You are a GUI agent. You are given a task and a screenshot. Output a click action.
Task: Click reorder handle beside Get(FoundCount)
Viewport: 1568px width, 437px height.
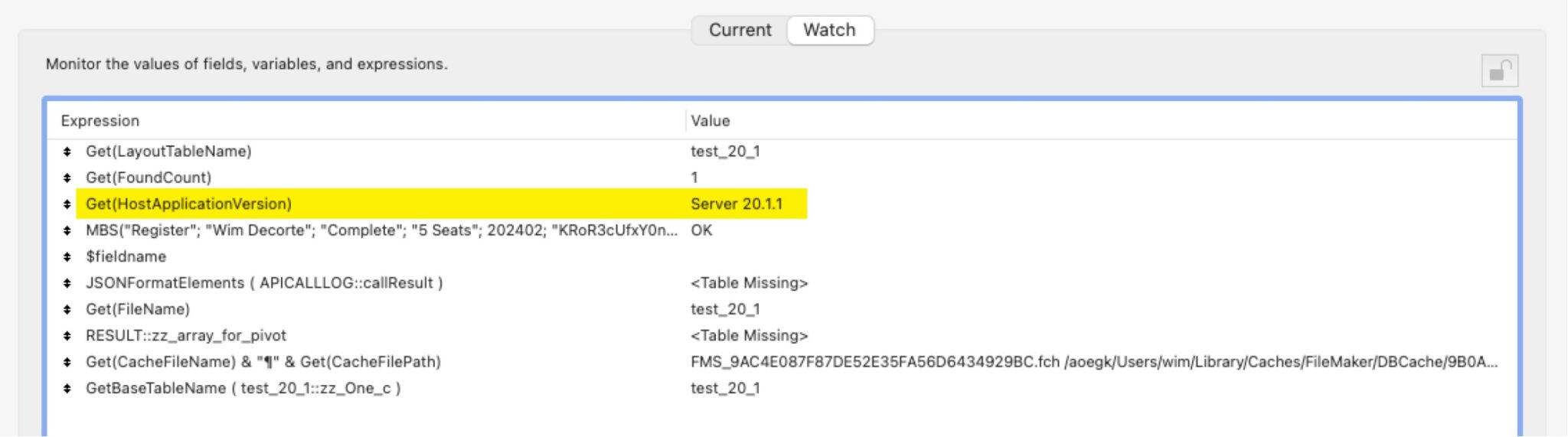point(67,178)
